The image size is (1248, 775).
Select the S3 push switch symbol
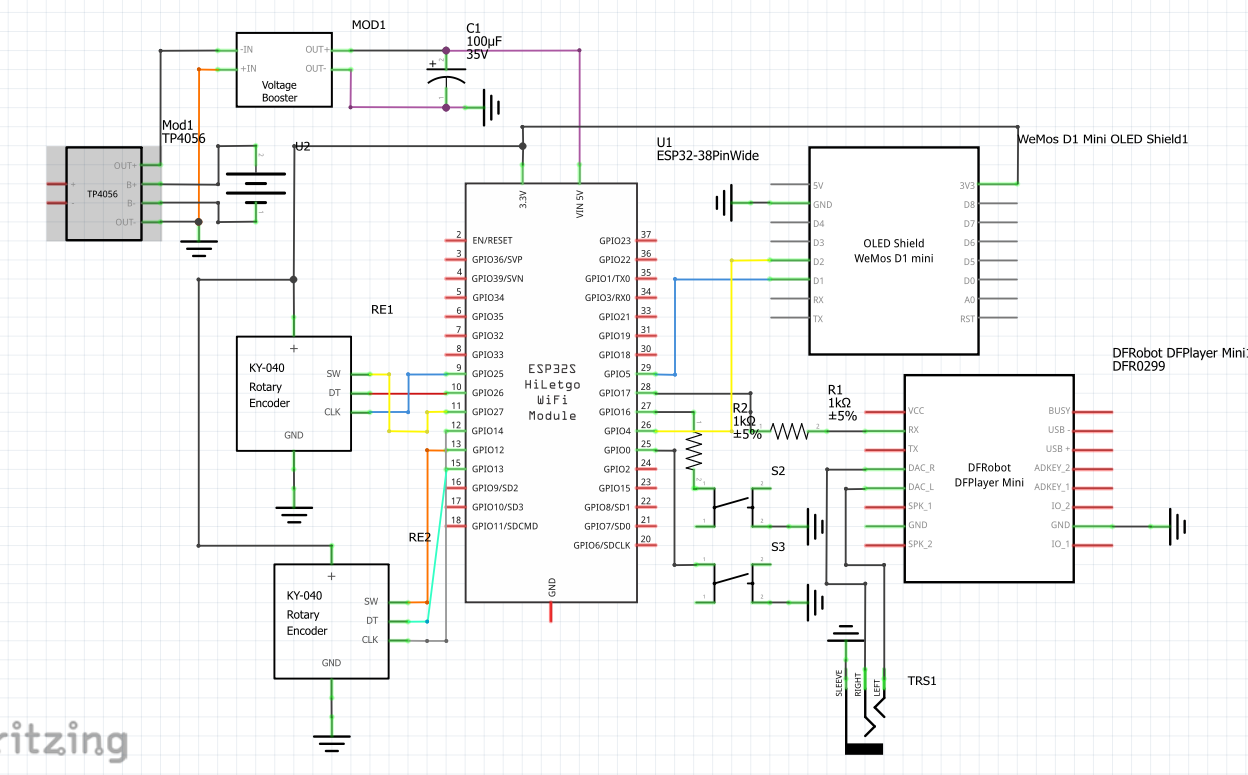coord(732,581)
